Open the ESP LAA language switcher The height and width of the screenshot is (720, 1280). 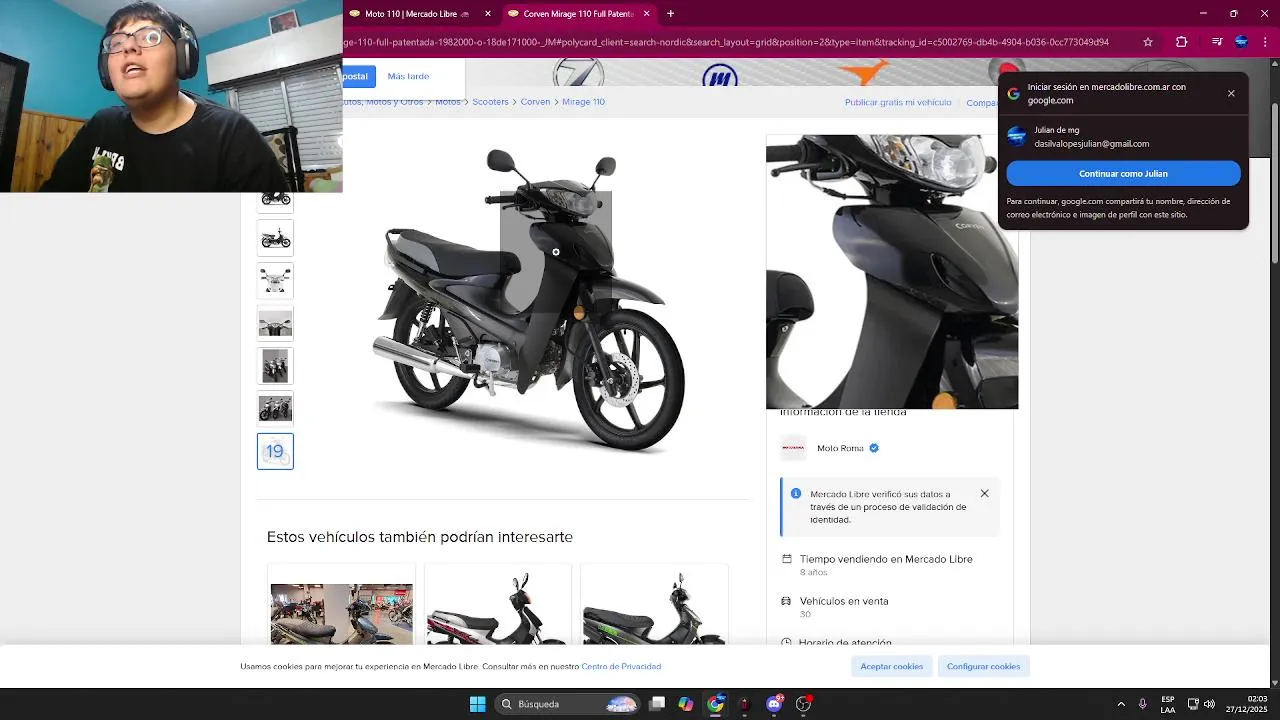pyautogui.click(x=1168, y=704)
